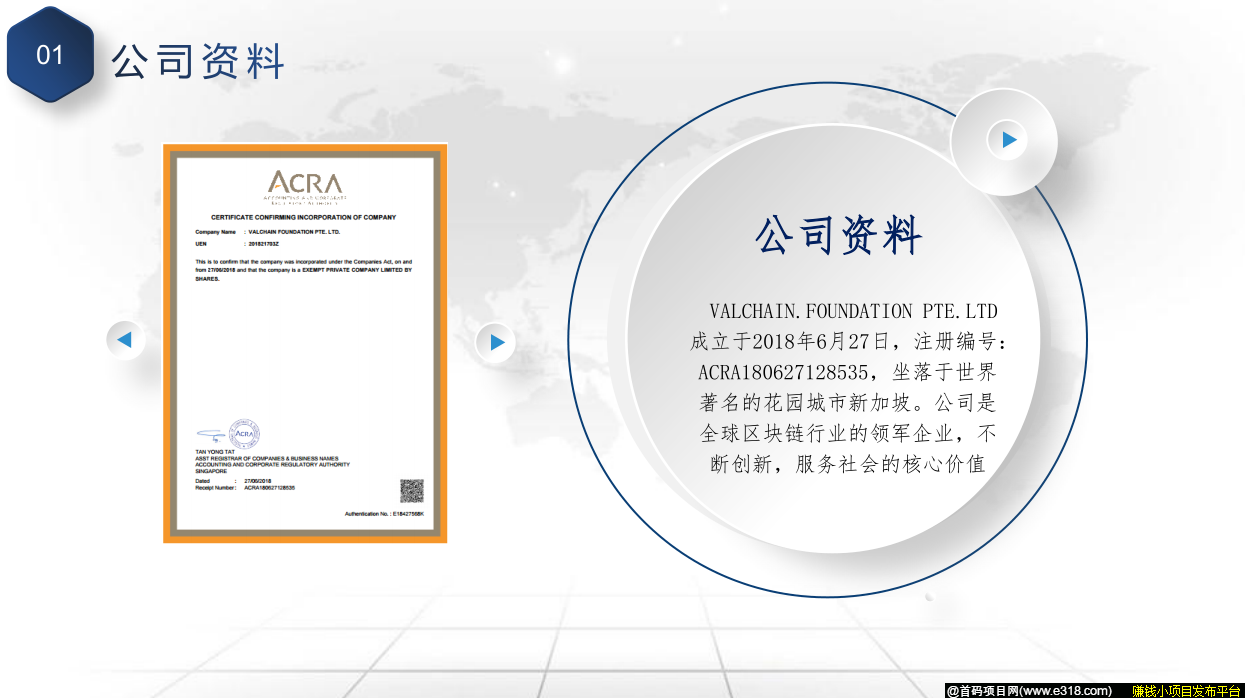The height and width of the screenshot is (698, 1245).
Task: Click the certificate paragraph starting This is to confirm
Action: tap(304, 270)
